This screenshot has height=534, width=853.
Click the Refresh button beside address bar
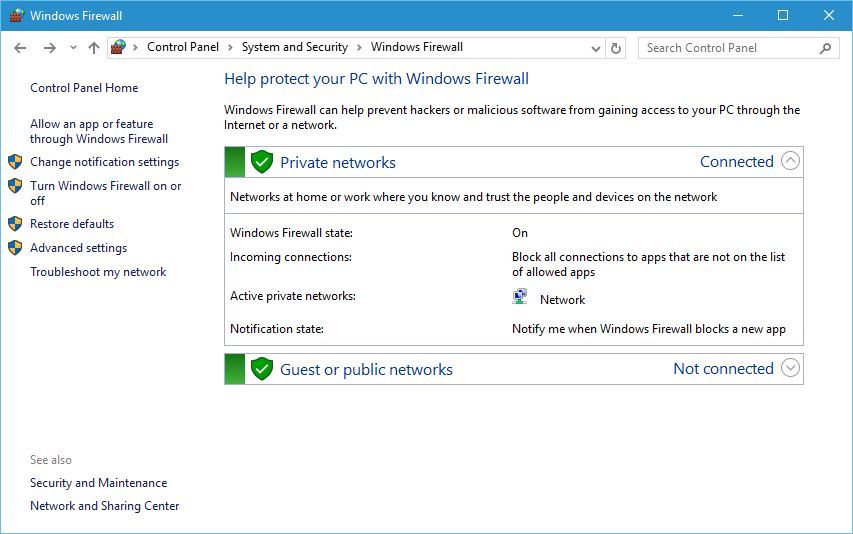tap(616, 48)
